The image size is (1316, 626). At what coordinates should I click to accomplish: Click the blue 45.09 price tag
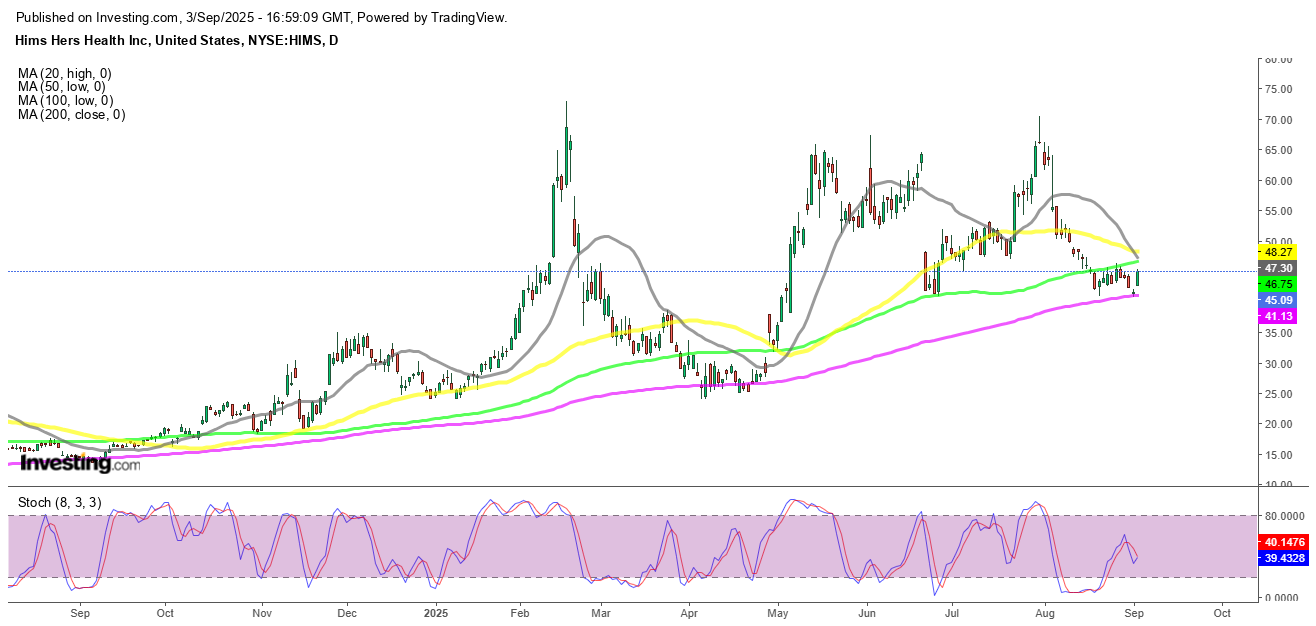tap(1279, 300)
